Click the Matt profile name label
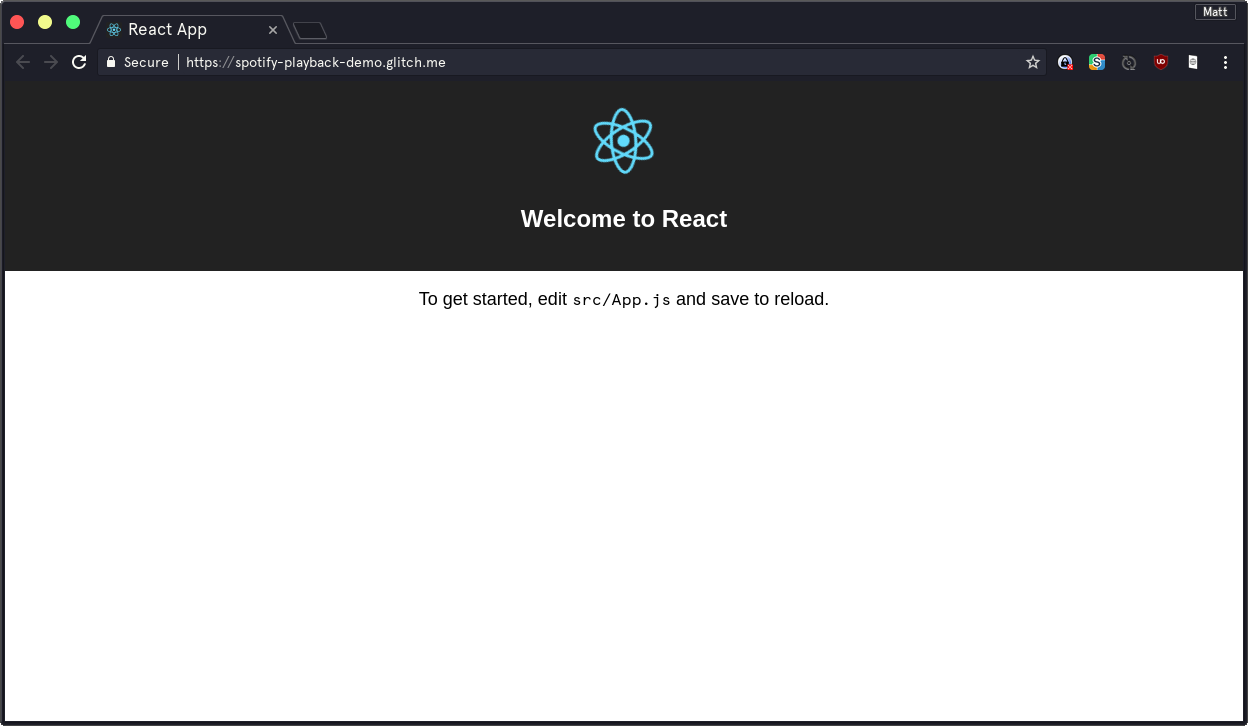The image size is (1248, 726). tap(1214, 11)
